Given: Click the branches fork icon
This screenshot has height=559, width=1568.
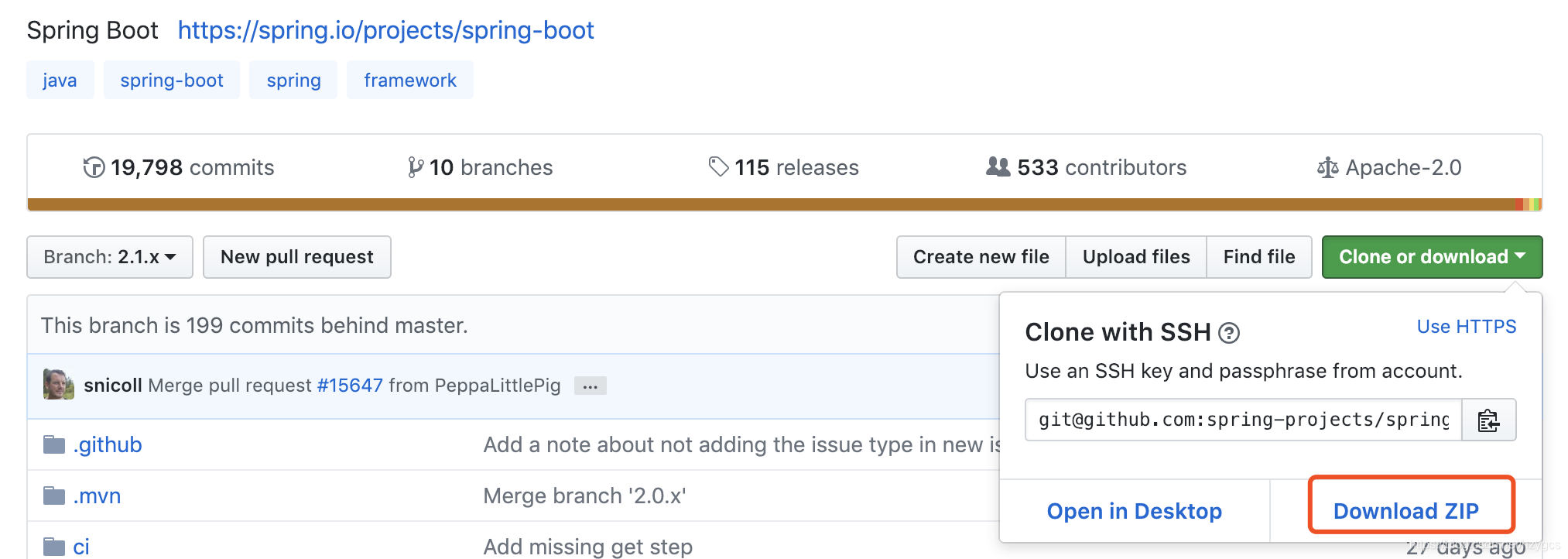Looking at the screenshot, I should click(416, 167).
